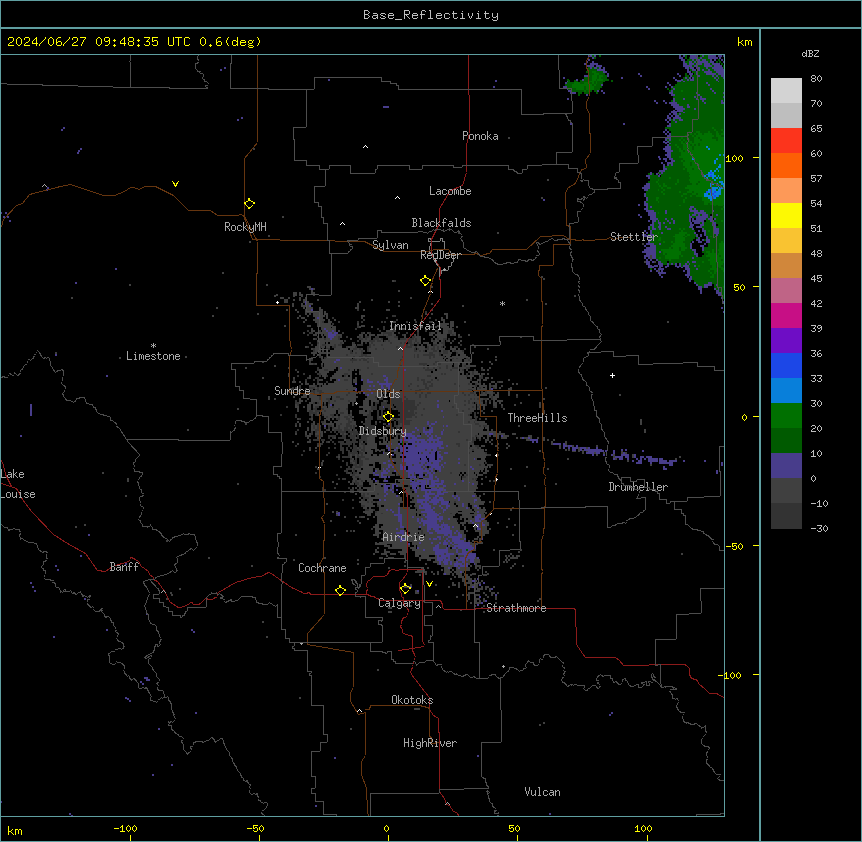Click the Lacombe town label

pyautogui.click(x=450, y=191)
